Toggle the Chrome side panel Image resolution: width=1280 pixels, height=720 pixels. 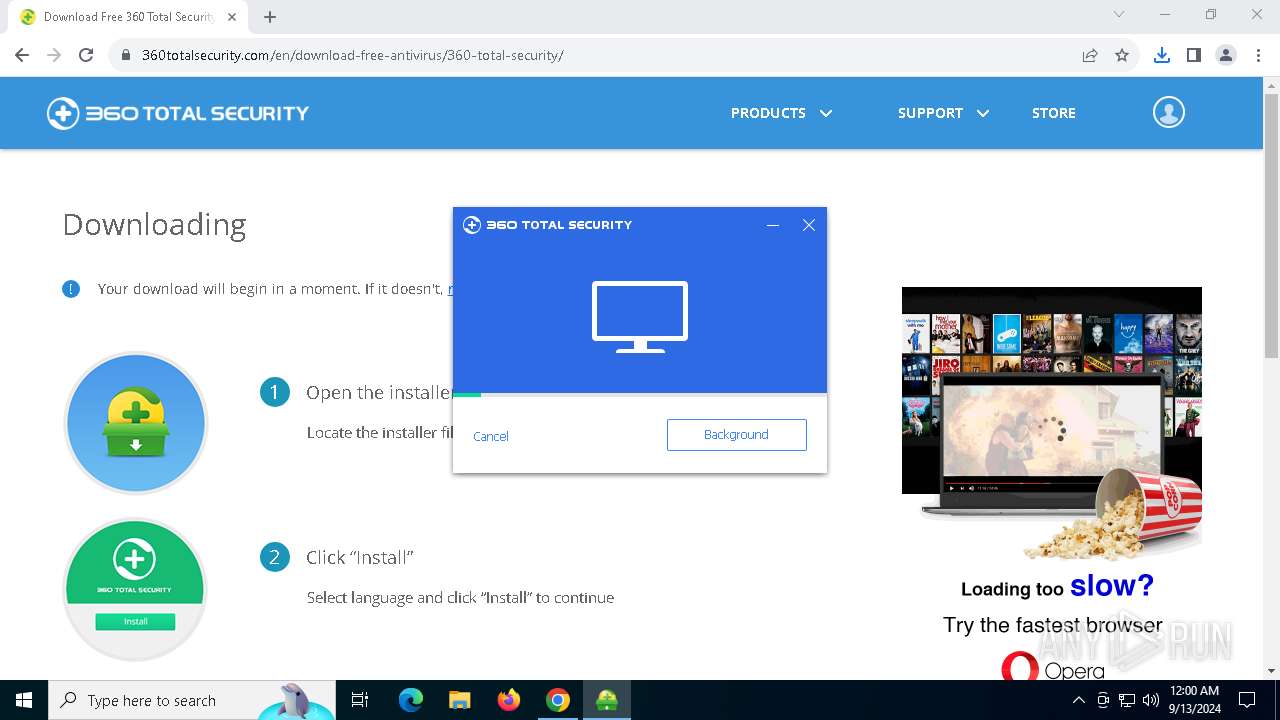pyautogui.click(x=1193, y=55)
